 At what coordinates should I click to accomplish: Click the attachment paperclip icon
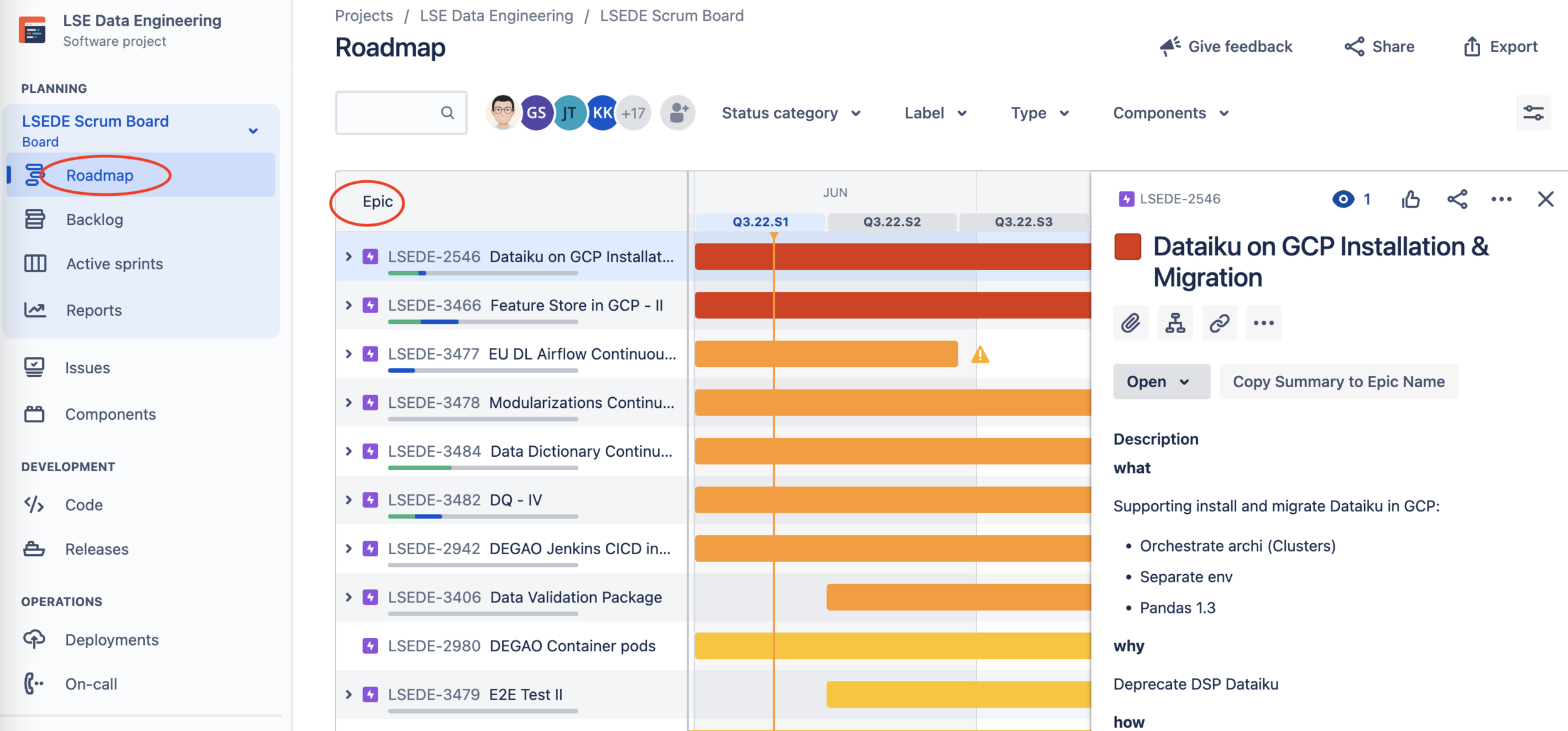coord(1130,323)
